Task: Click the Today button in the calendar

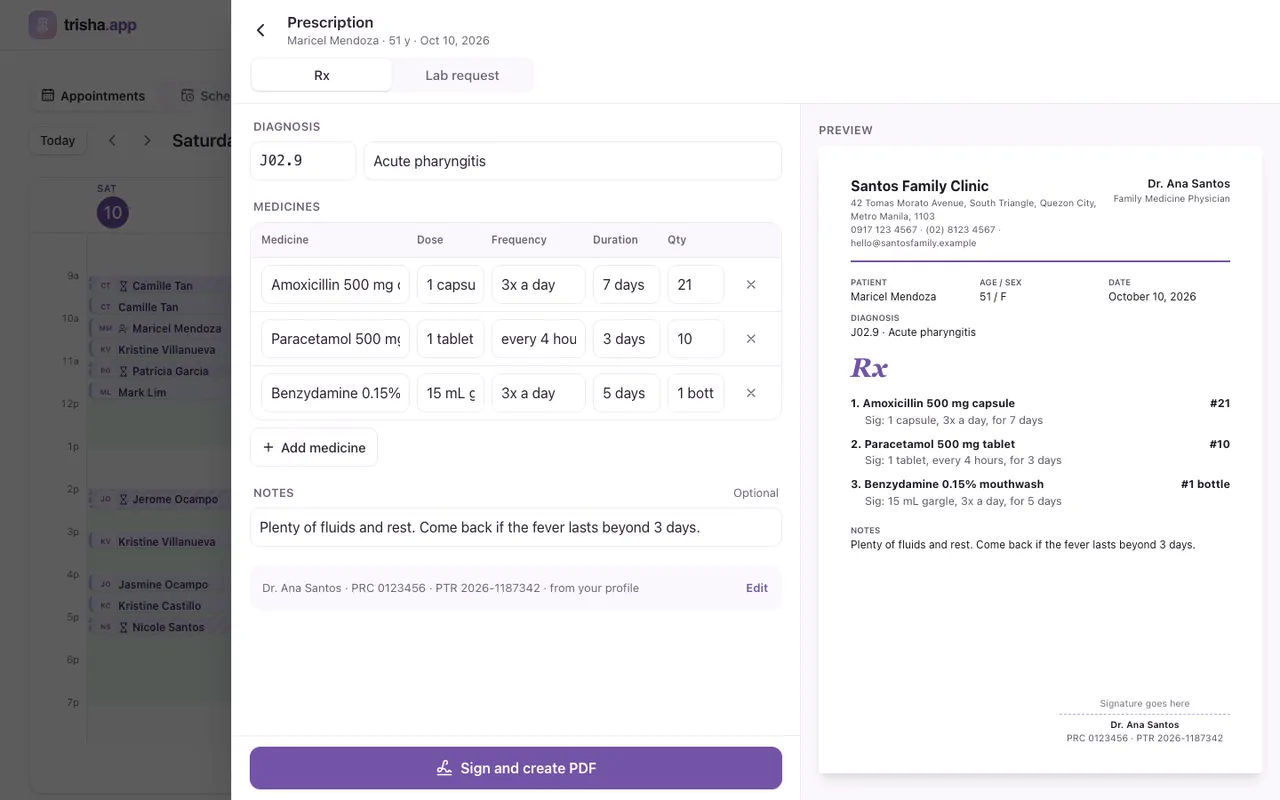Action: tap(58, 140)
